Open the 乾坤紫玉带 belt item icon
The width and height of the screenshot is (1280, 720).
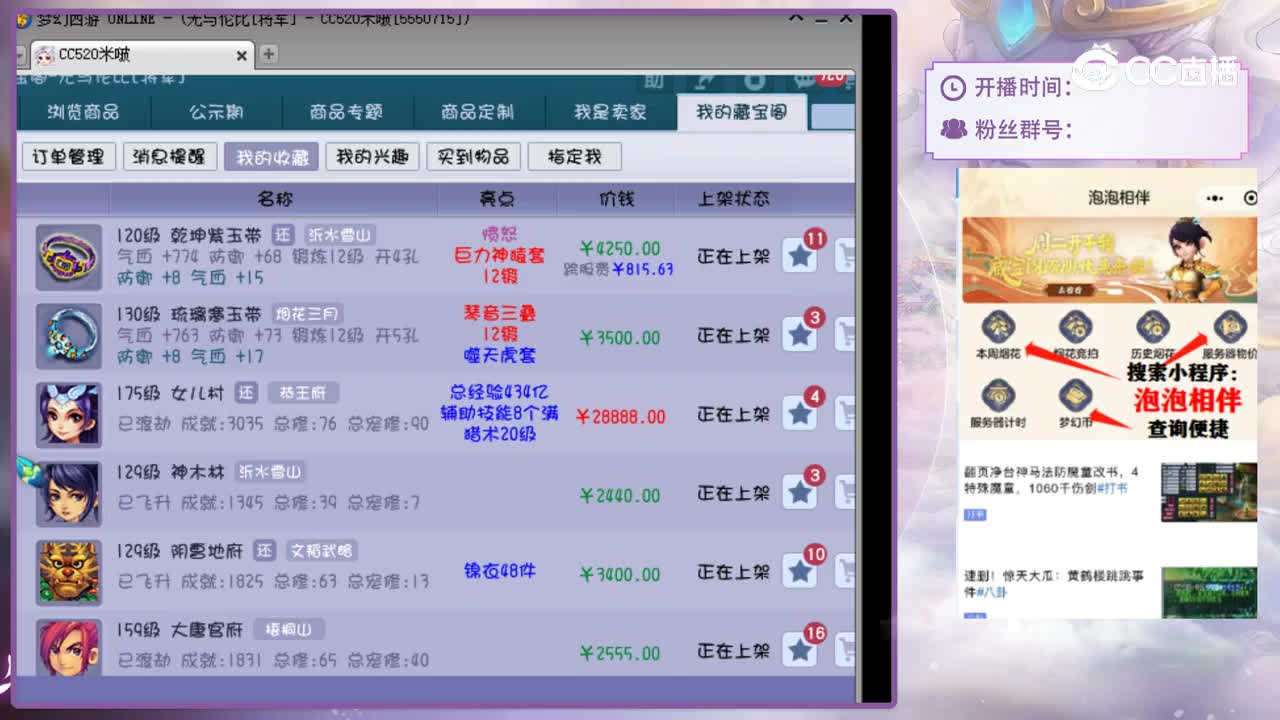69,257
